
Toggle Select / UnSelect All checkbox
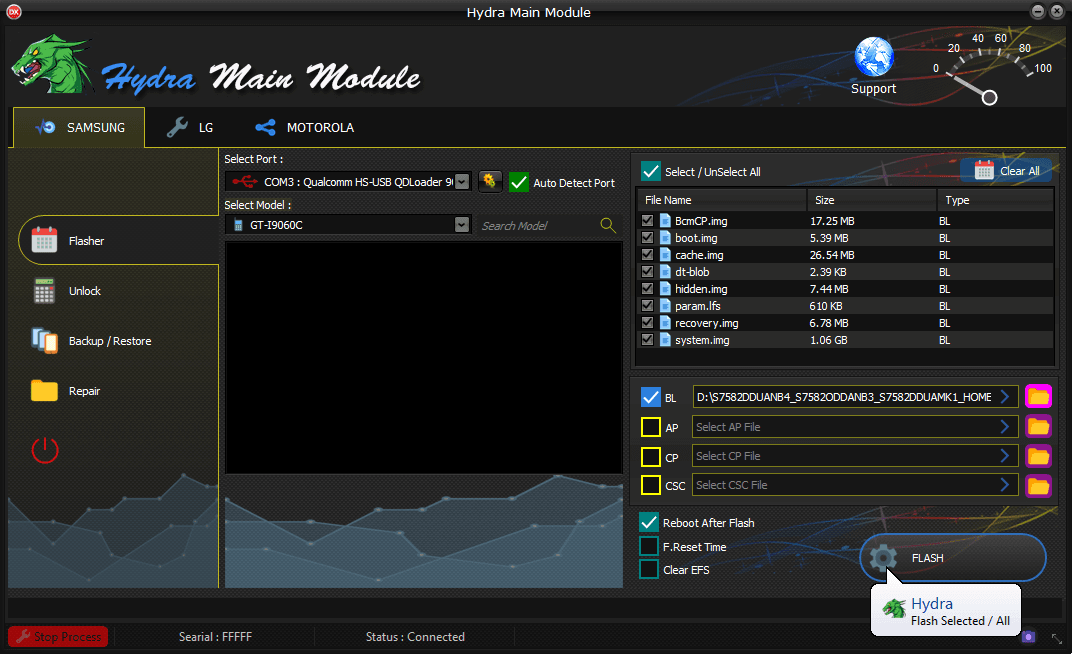(651, 171)
